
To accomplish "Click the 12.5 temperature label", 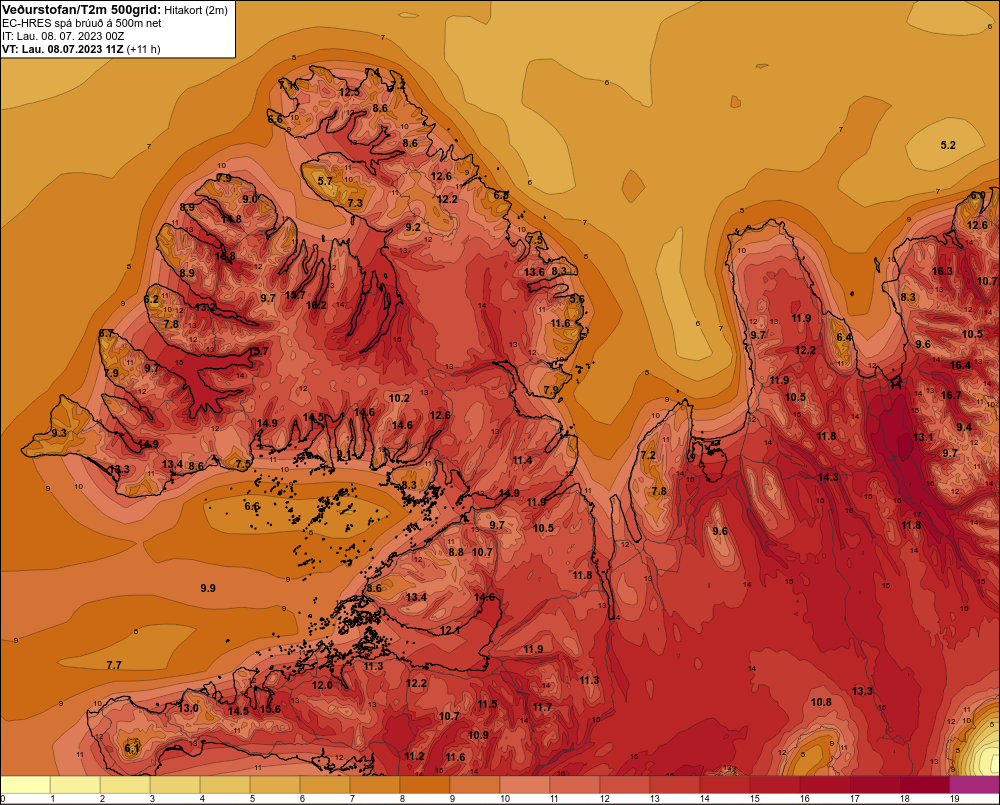I will (349, 92).
